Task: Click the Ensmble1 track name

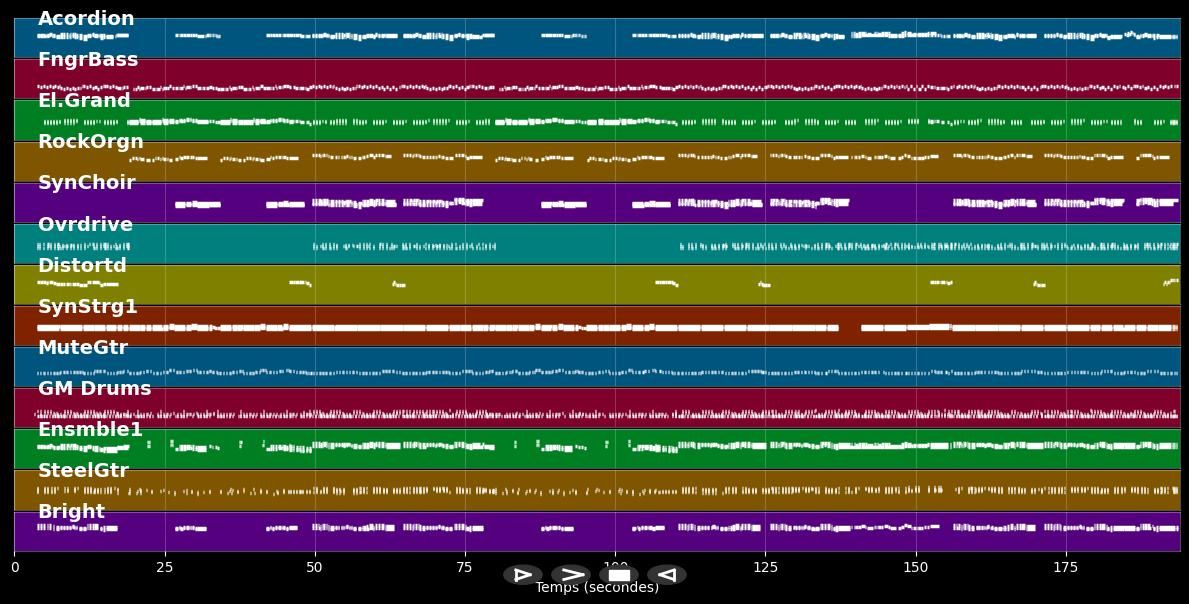Action: click(91, 430)
